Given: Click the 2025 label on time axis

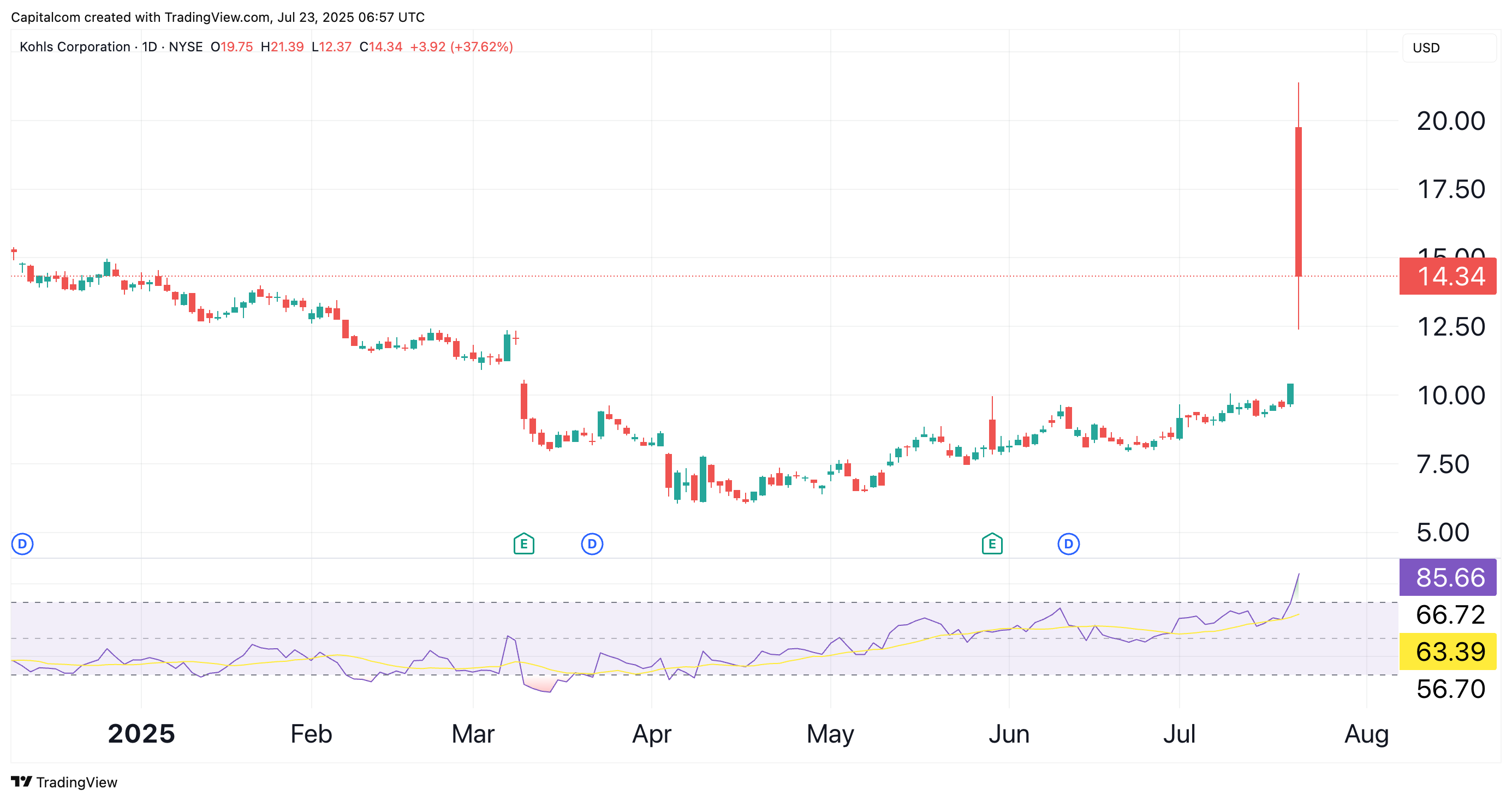Looking at the screenshot, I should coord(141,733).
